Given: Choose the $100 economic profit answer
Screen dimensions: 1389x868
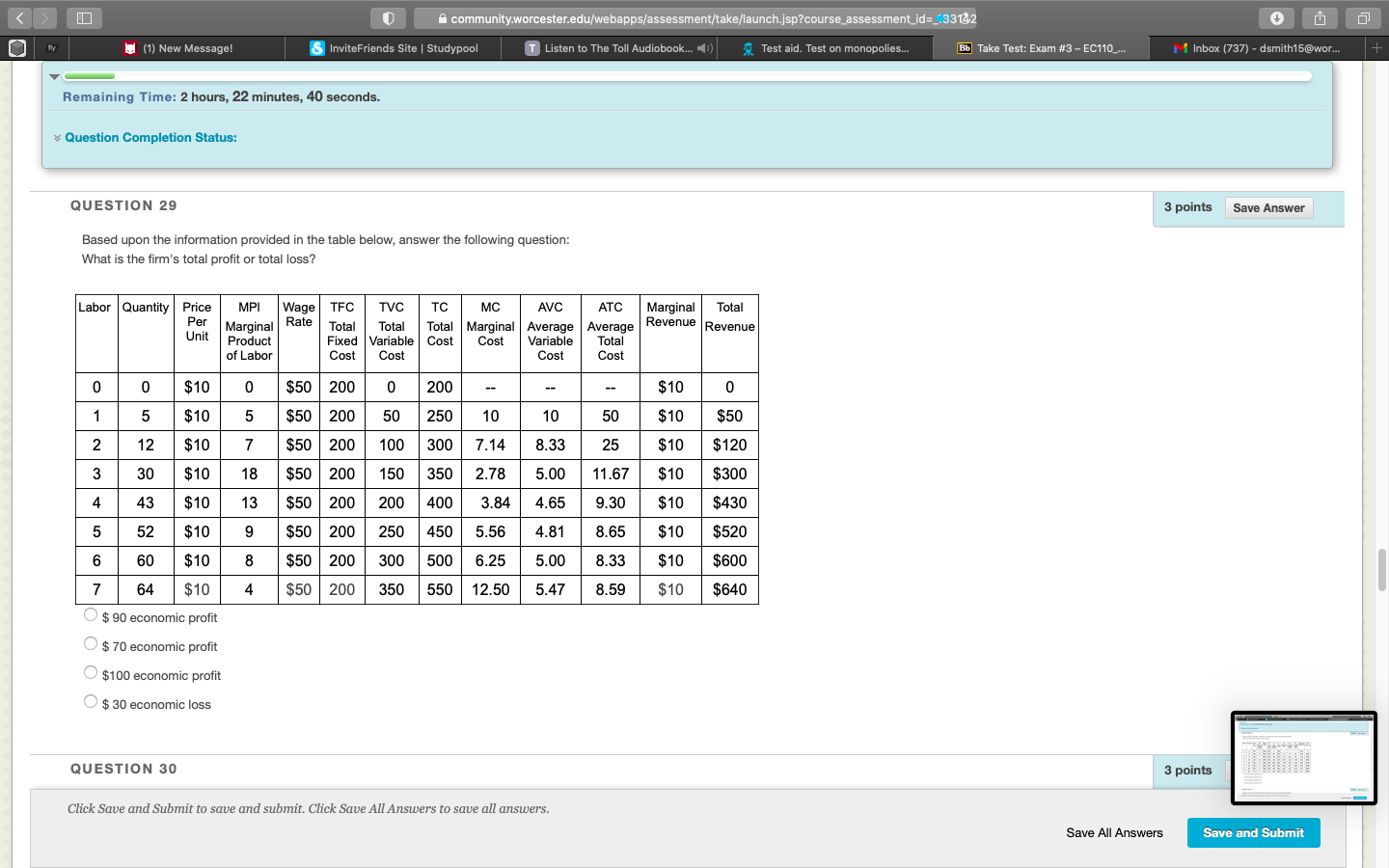Looking at the screenshot, I should coord(91,672).
